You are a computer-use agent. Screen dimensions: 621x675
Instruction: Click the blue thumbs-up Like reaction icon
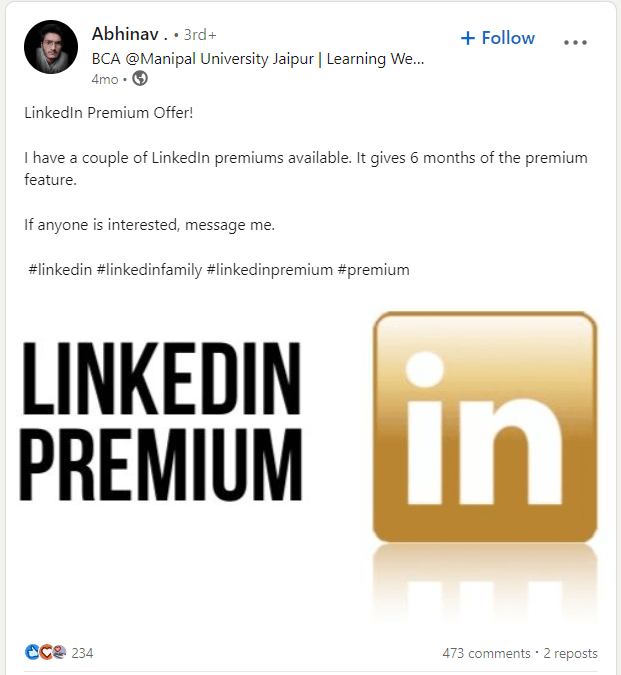click(x=31, y=653)
